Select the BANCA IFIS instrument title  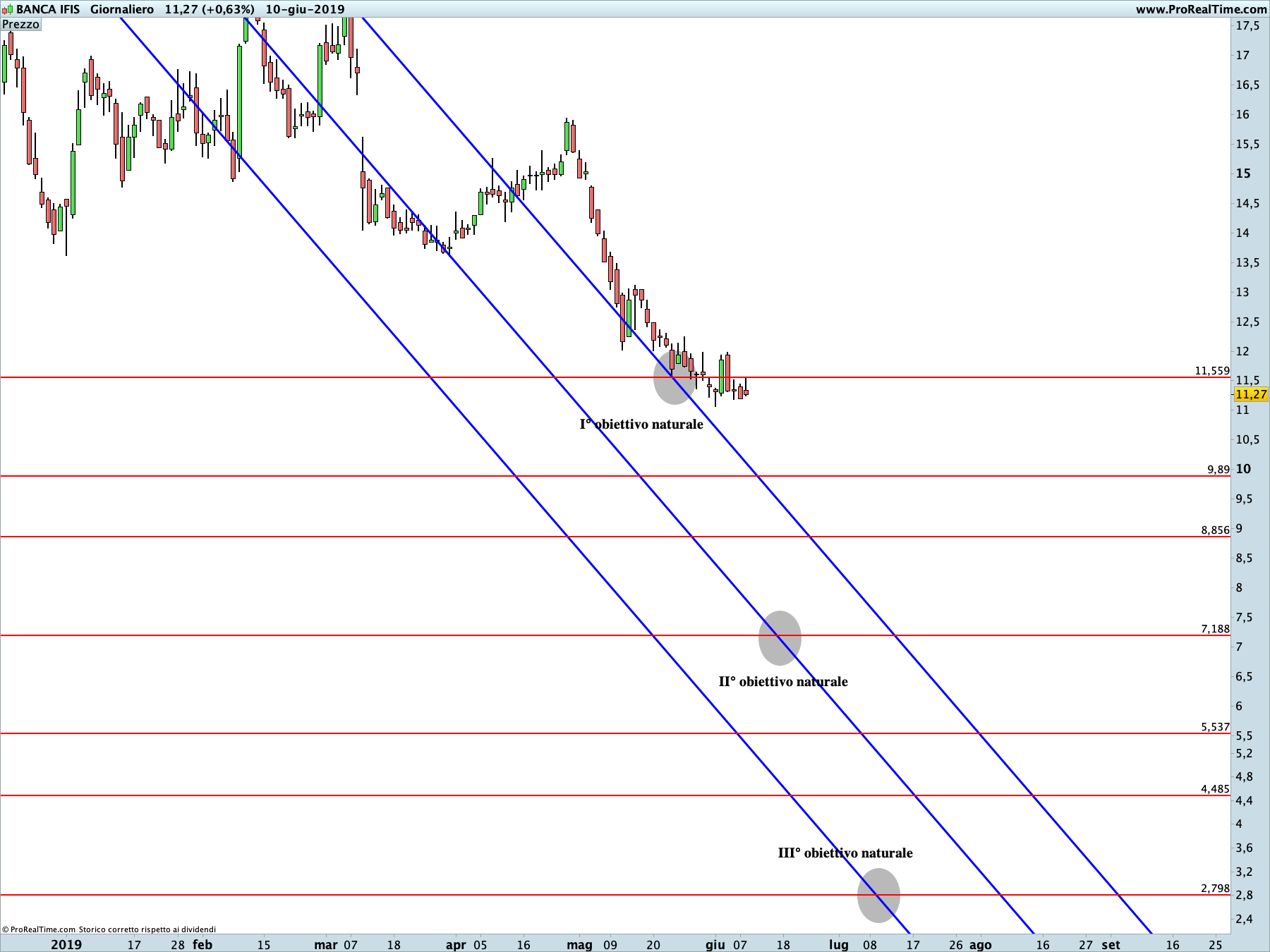[48, 9]
